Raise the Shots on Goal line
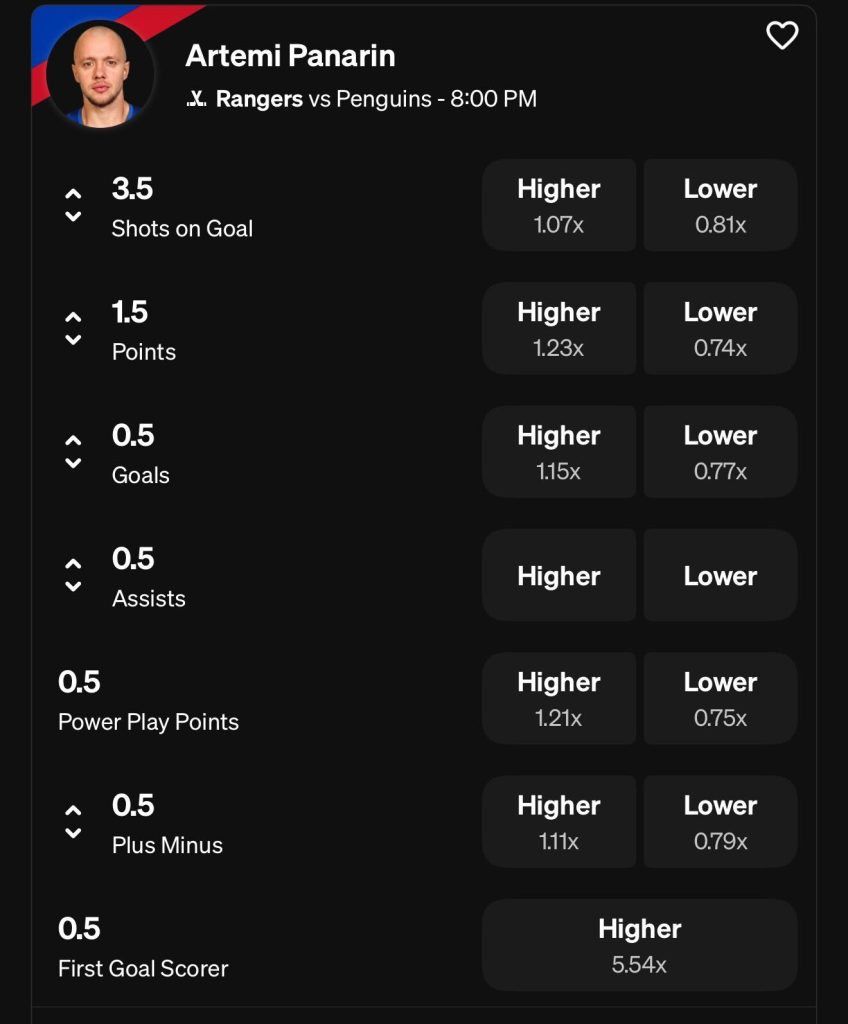 (73, 194)
